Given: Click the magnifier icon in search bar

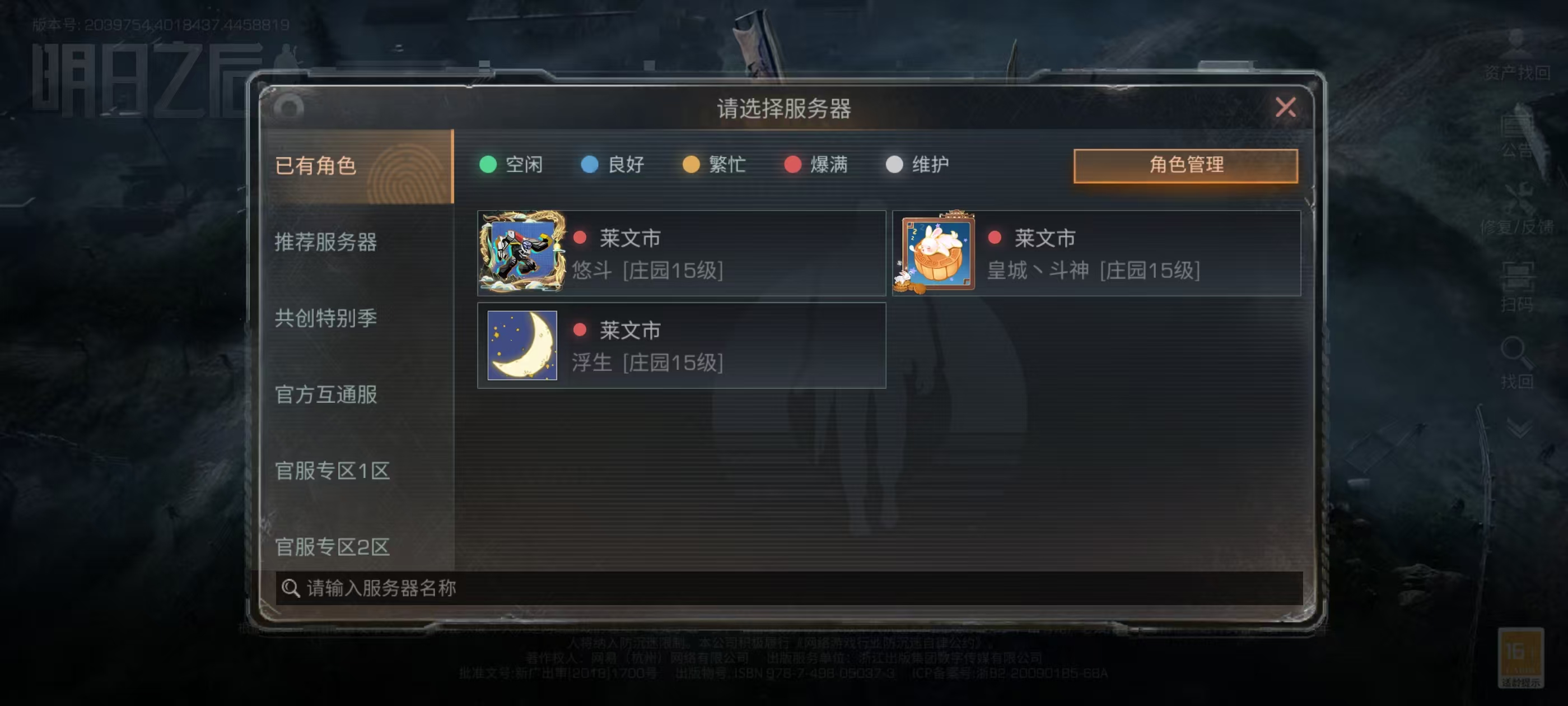Looking at the screenshot, I should point(290,588).
